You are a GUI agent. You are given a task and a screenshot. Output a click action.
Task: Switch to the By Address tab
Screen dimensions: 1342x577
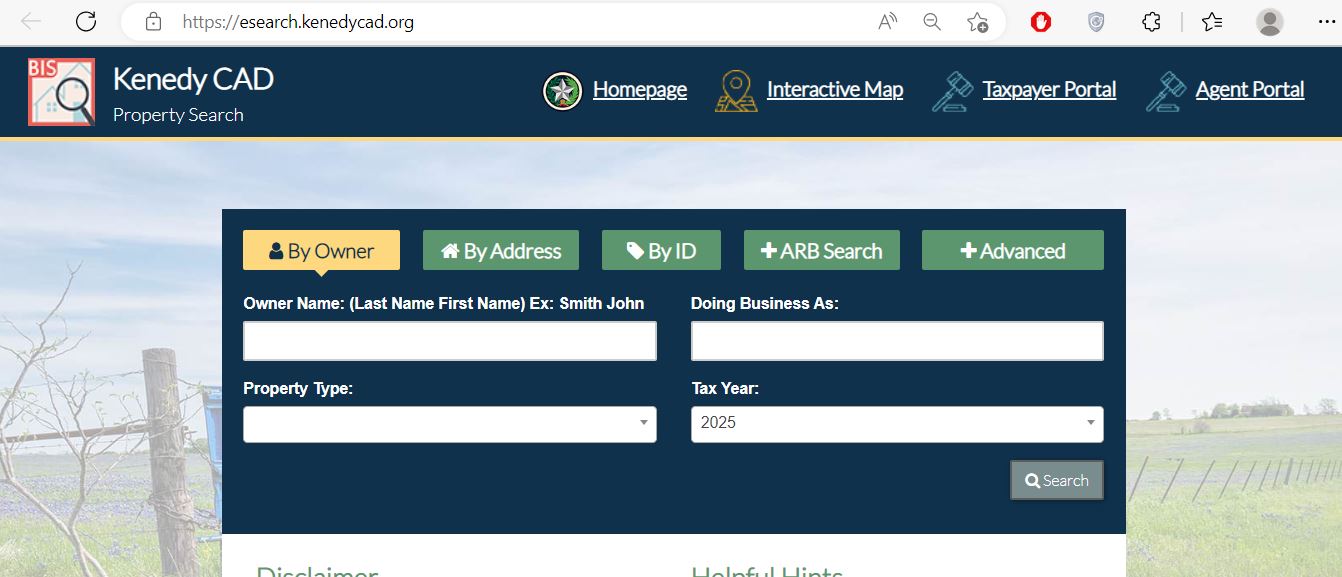500,251
